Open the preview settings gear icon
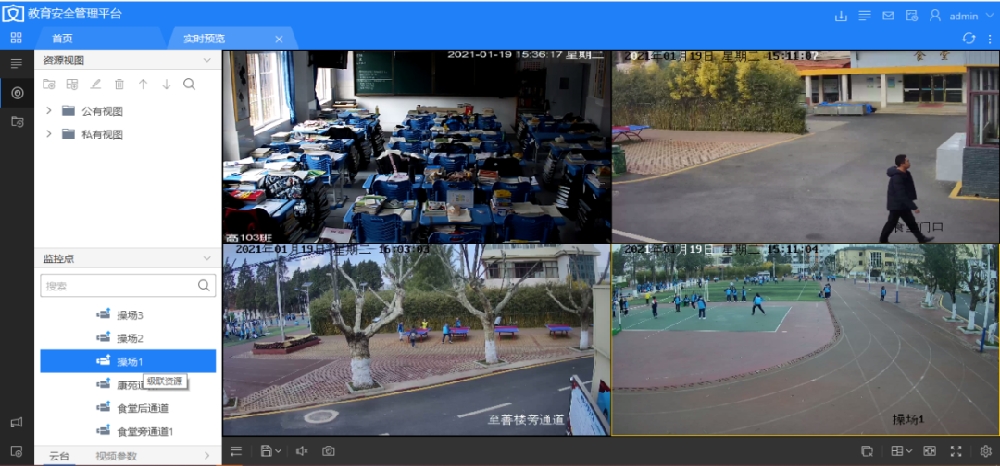Screen dimensions: 1000x466 coord(985,451)
